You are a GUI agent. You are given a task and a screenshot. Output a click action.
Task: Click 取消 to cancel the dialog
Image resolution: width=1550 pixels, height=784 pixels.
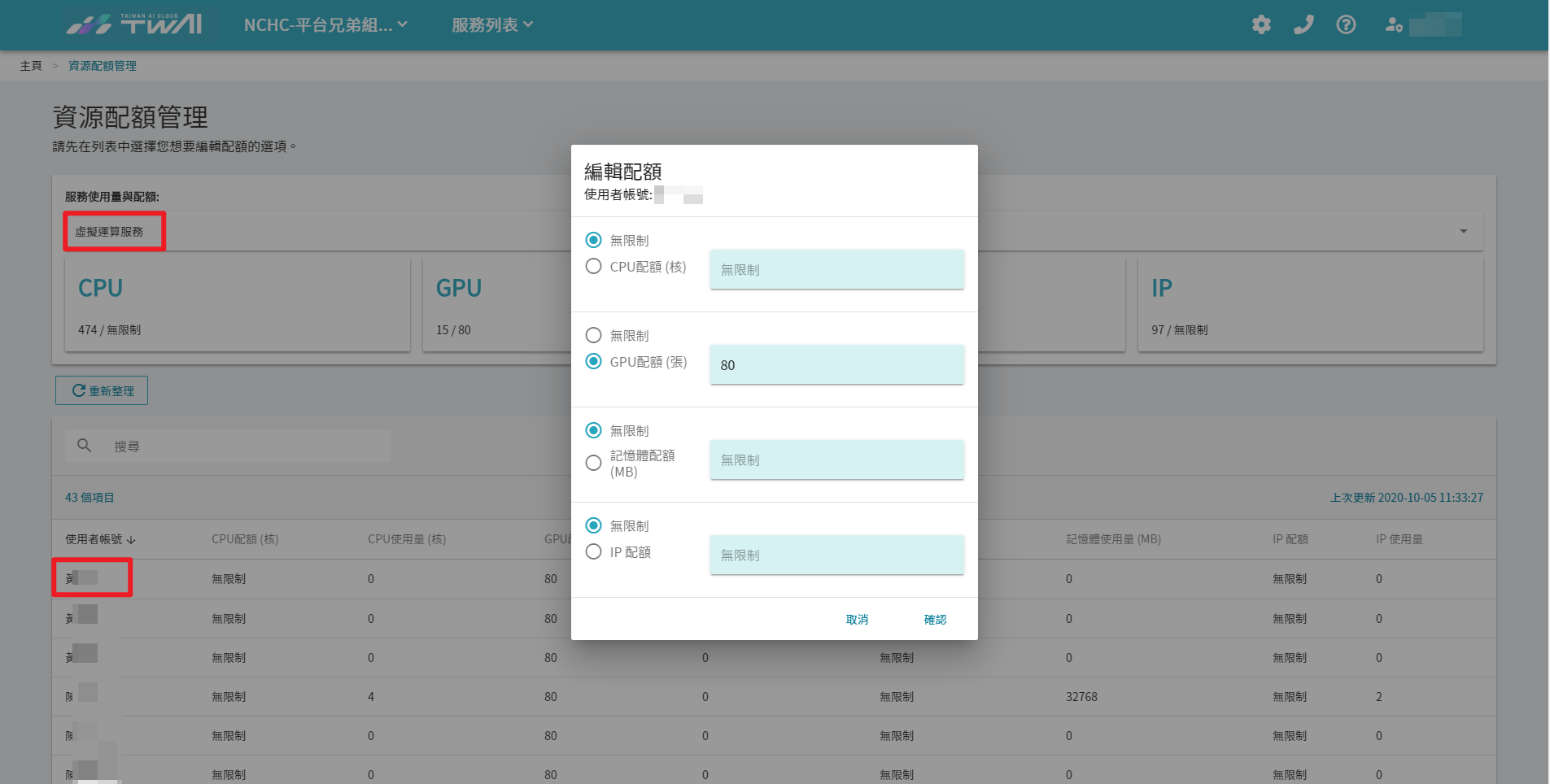[857, 620]
